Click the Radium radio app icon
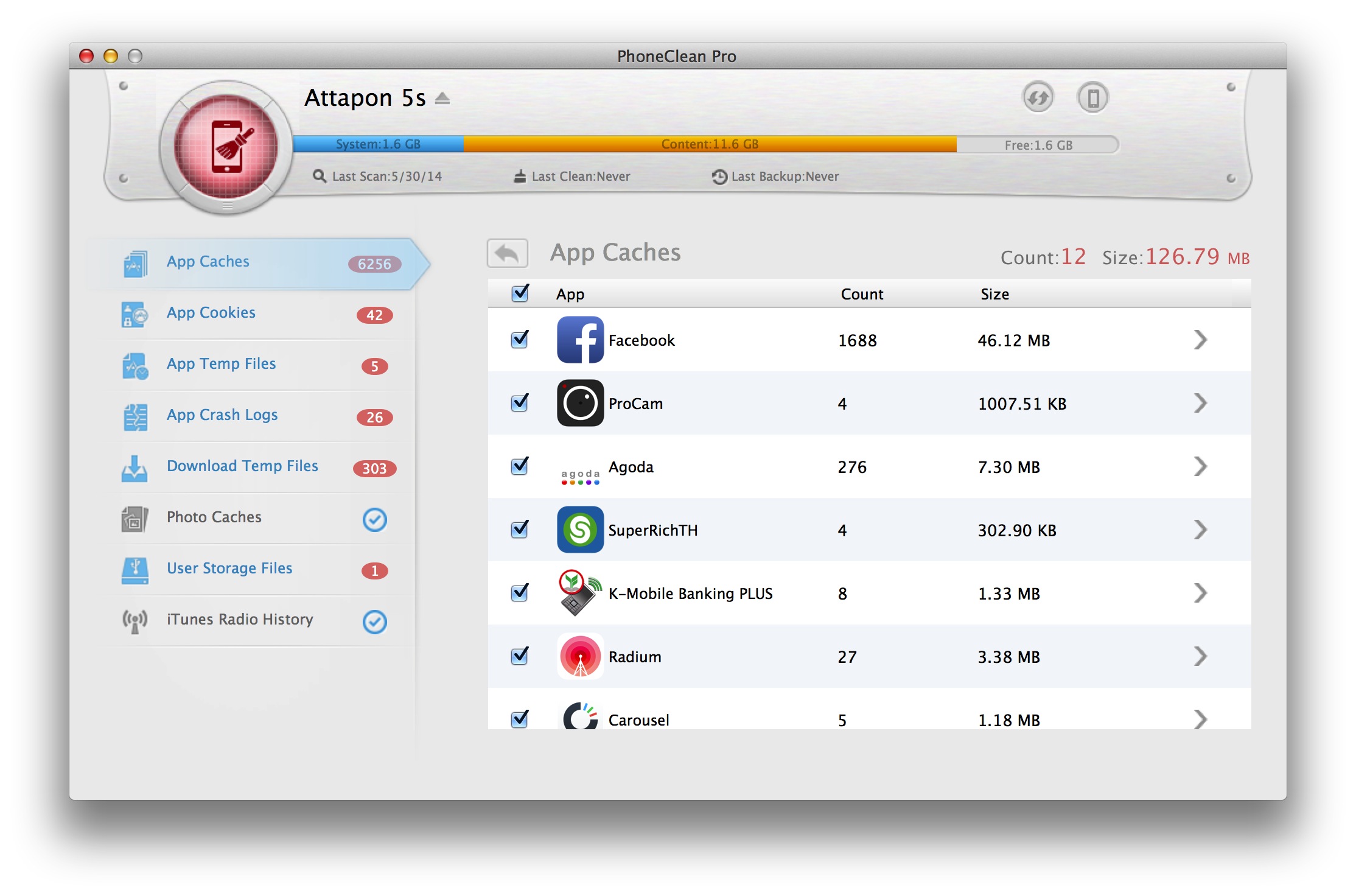This screenshot has width=1356, height=896. [580, 656]
